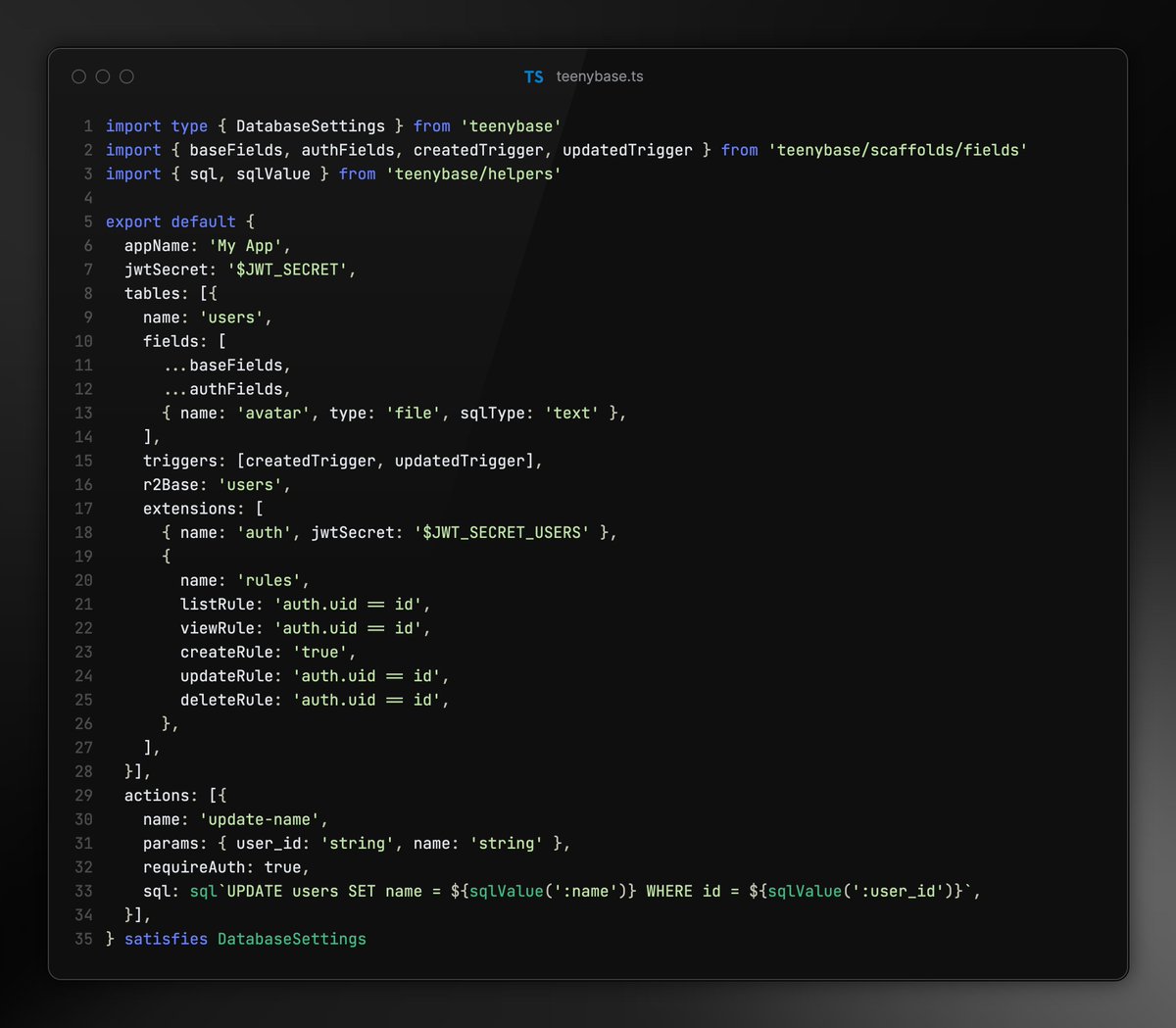Click the 'rules' string on line 20

(x=269, y=580)
